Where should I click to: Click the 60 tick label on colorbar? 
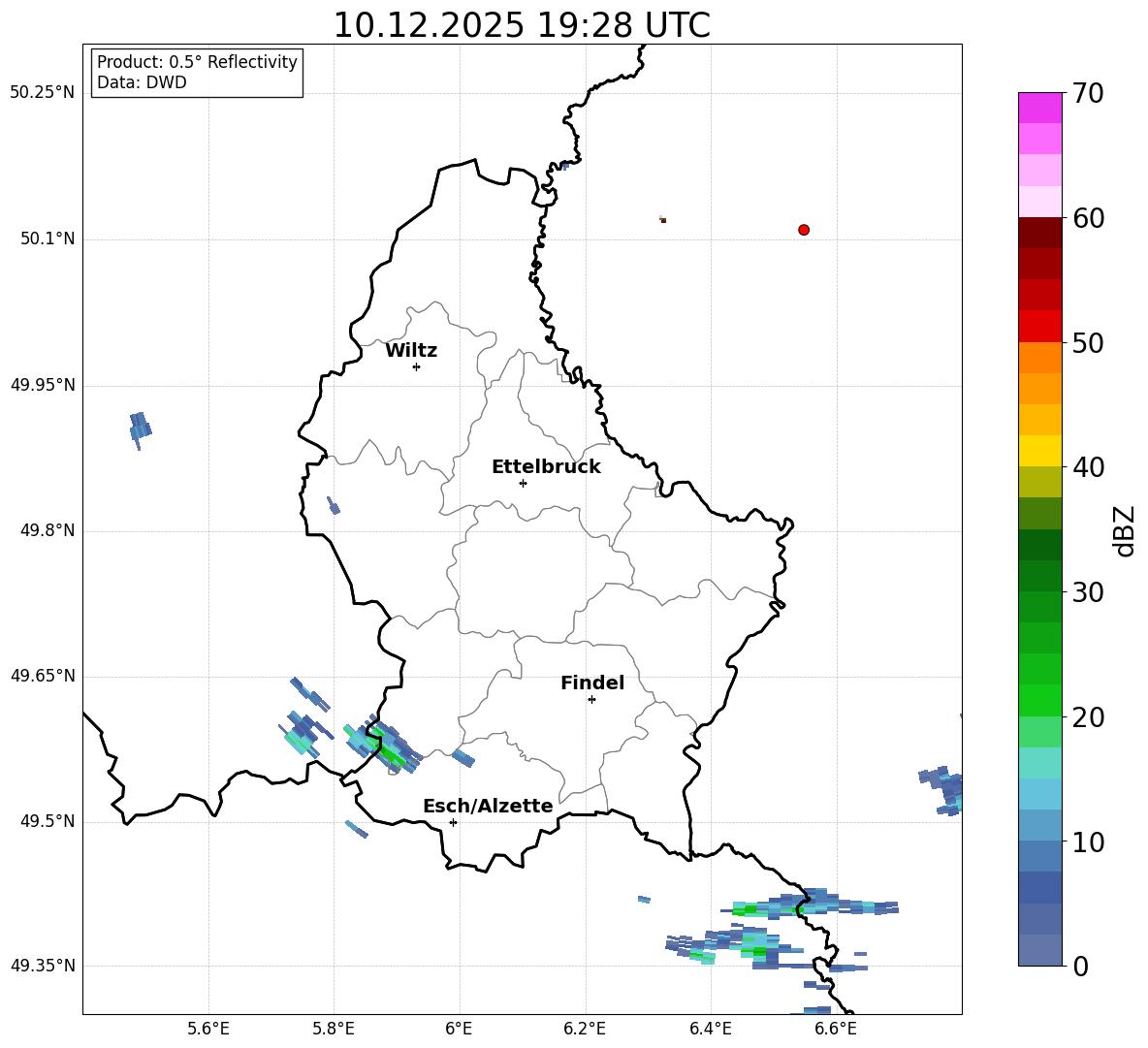tap(1088, 218)
